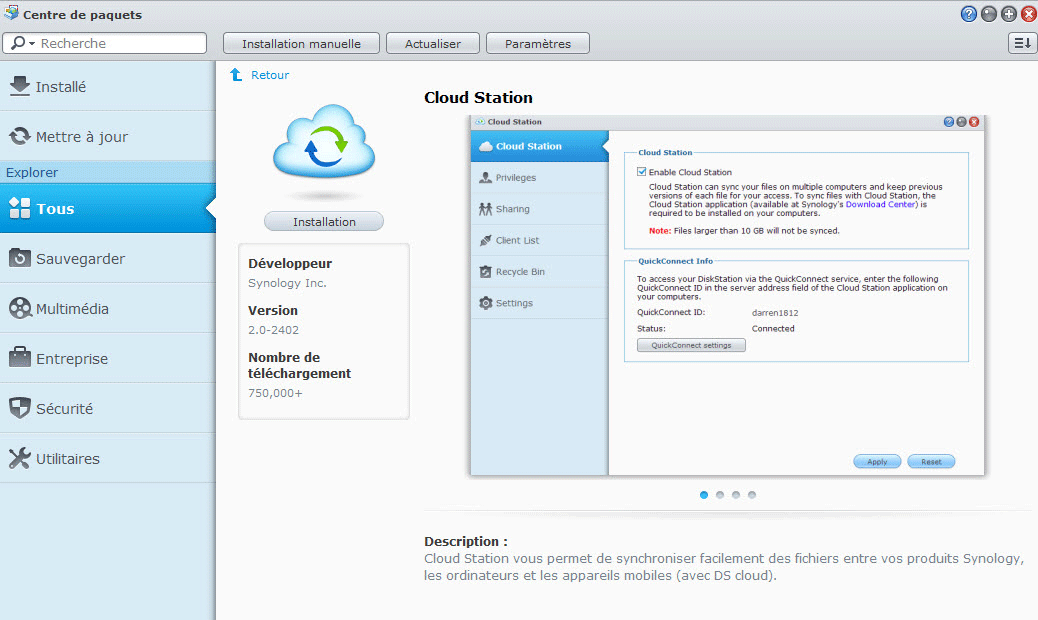Screen dimensions: 1038x620
Task: Select the Tous category
Action: pos(108,208)
